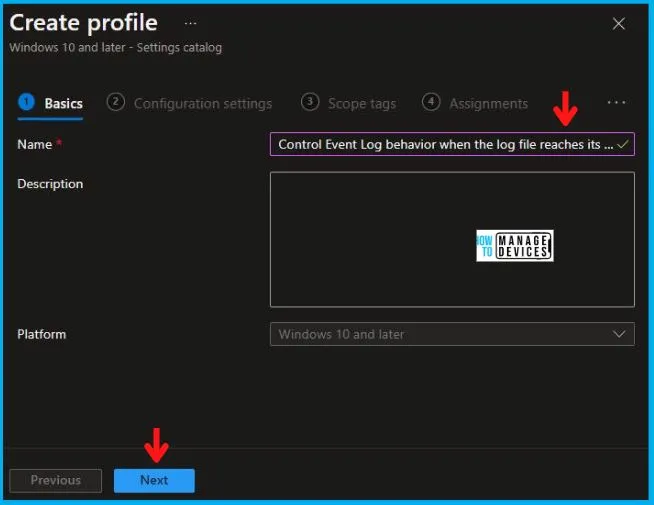
Task: Select the Basics step tab
Action: pos(50,103)
